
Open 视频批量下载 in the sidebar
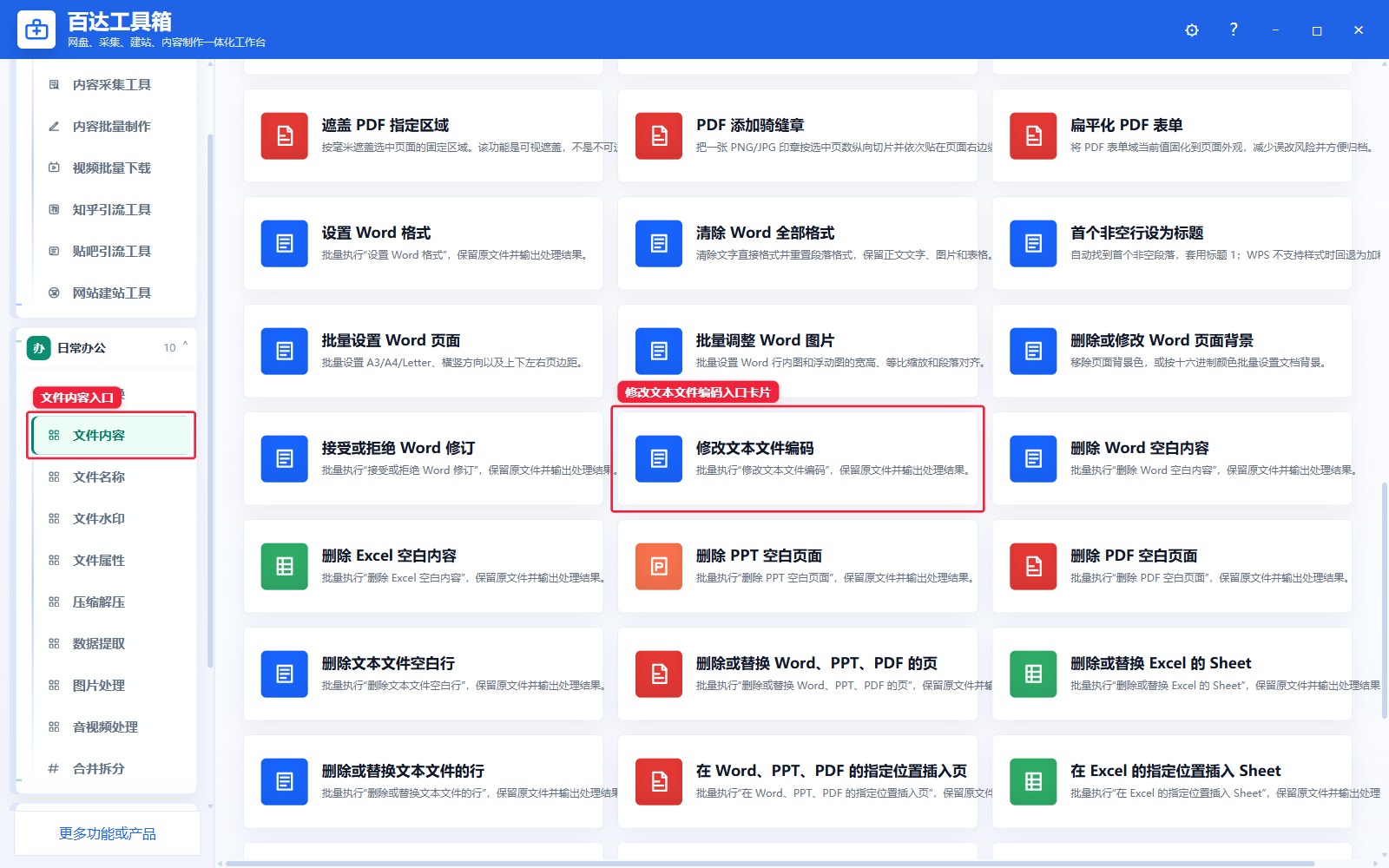tap(111, 168)
